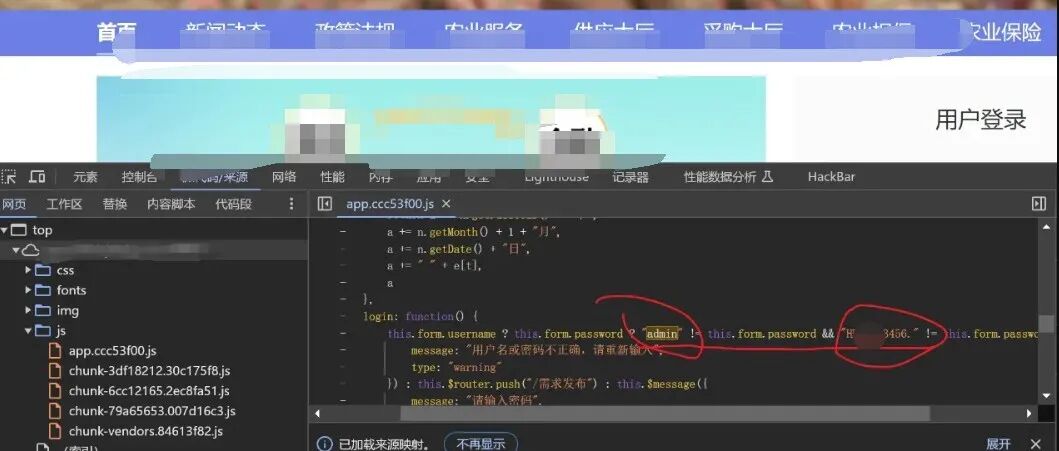Image resolution: width=1059 pixels, height=451 pixels.
Task: Click the login: function() code line
Action: 421,316
